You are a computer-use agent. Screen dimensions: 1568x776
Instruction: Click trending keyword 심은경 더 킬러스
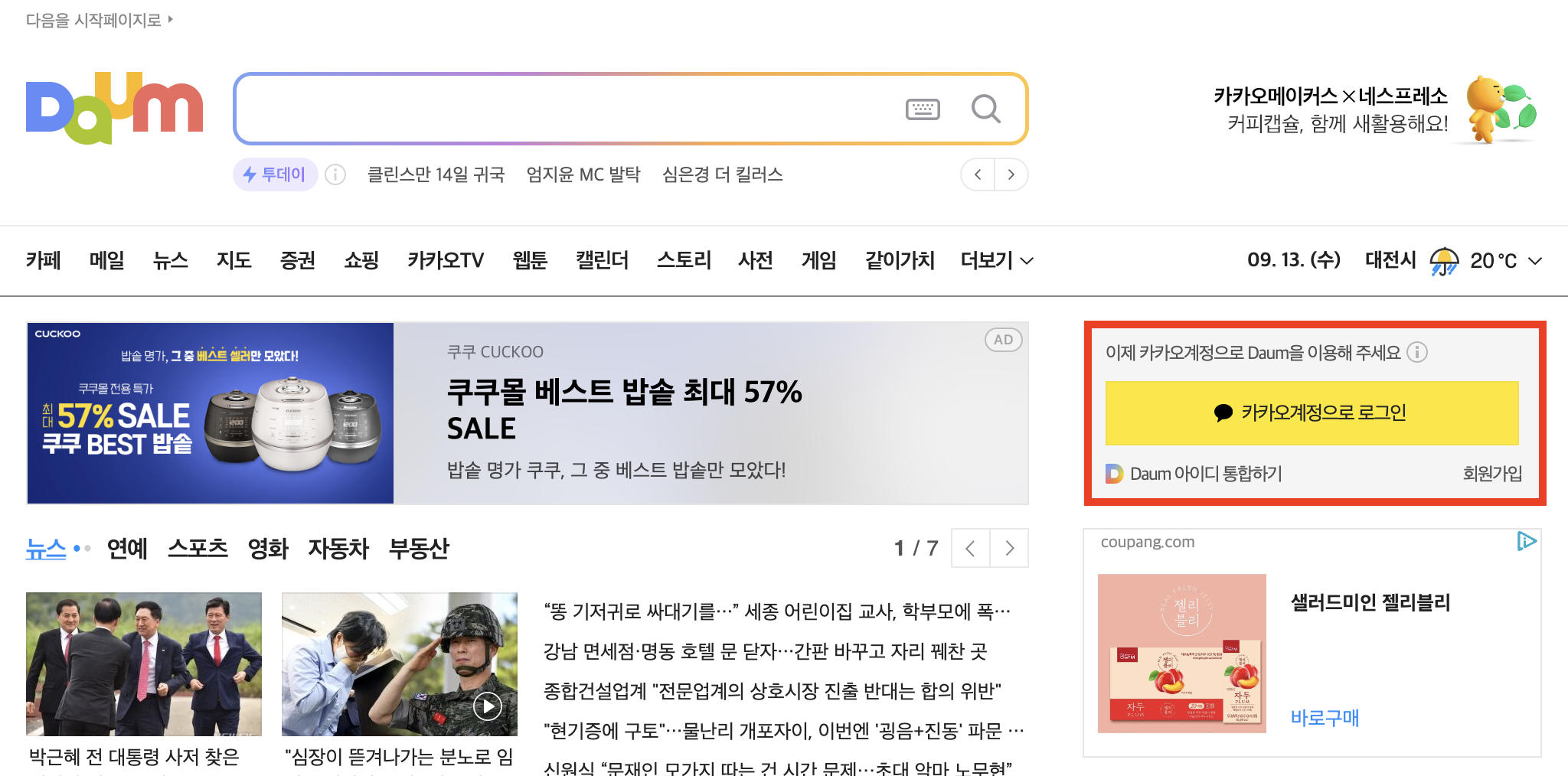pos(723,174)
